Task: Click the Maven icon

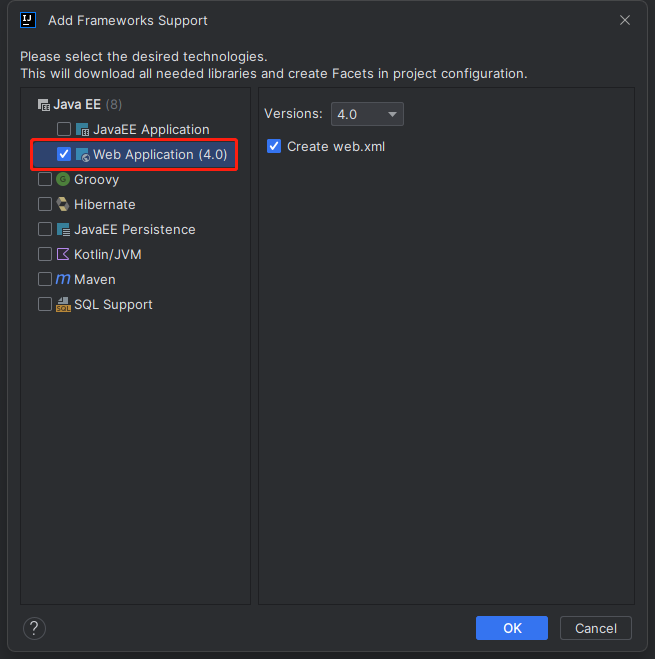Action: [x=63, y=280]
